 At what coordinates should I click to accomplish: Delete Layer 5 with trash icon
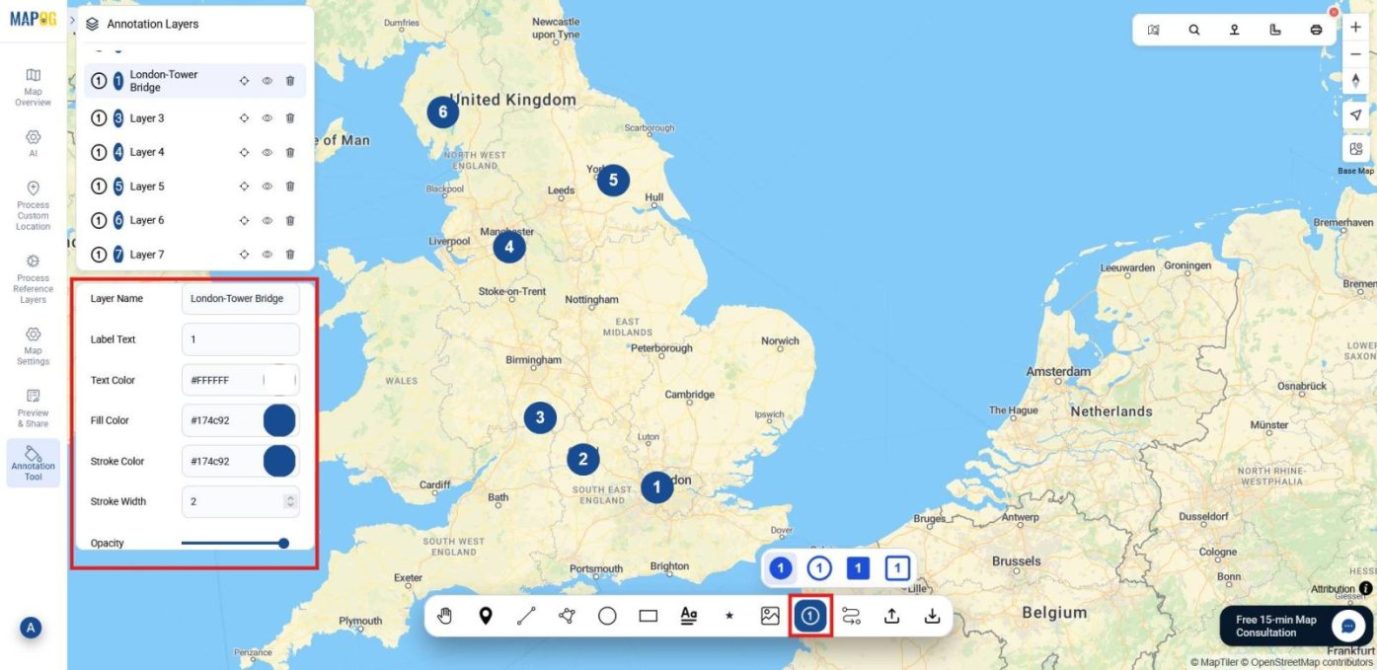(290, 186)
